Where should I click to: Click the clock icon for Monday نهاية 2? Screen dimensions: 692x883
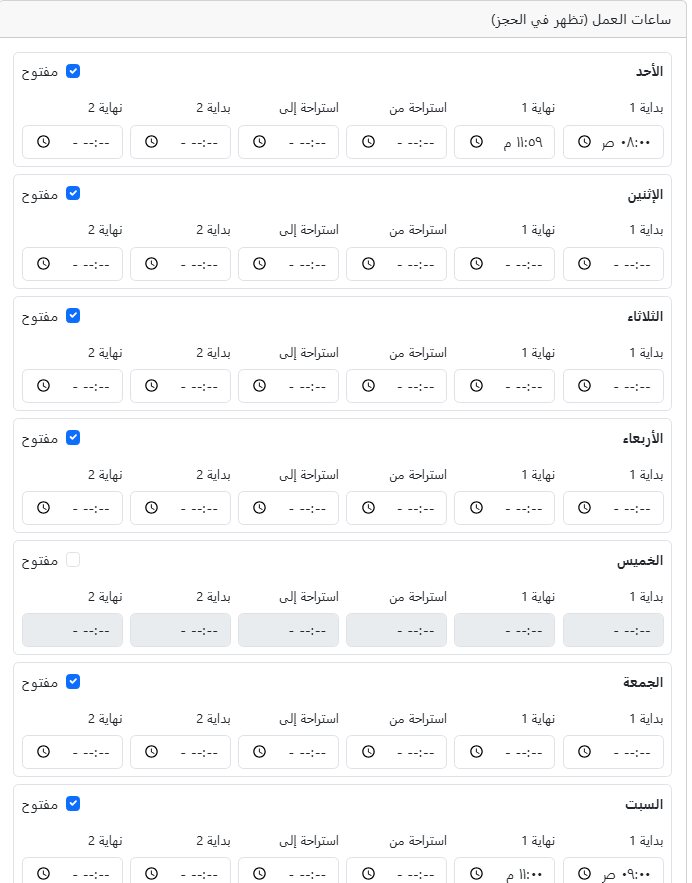click(x=43, y=264)
